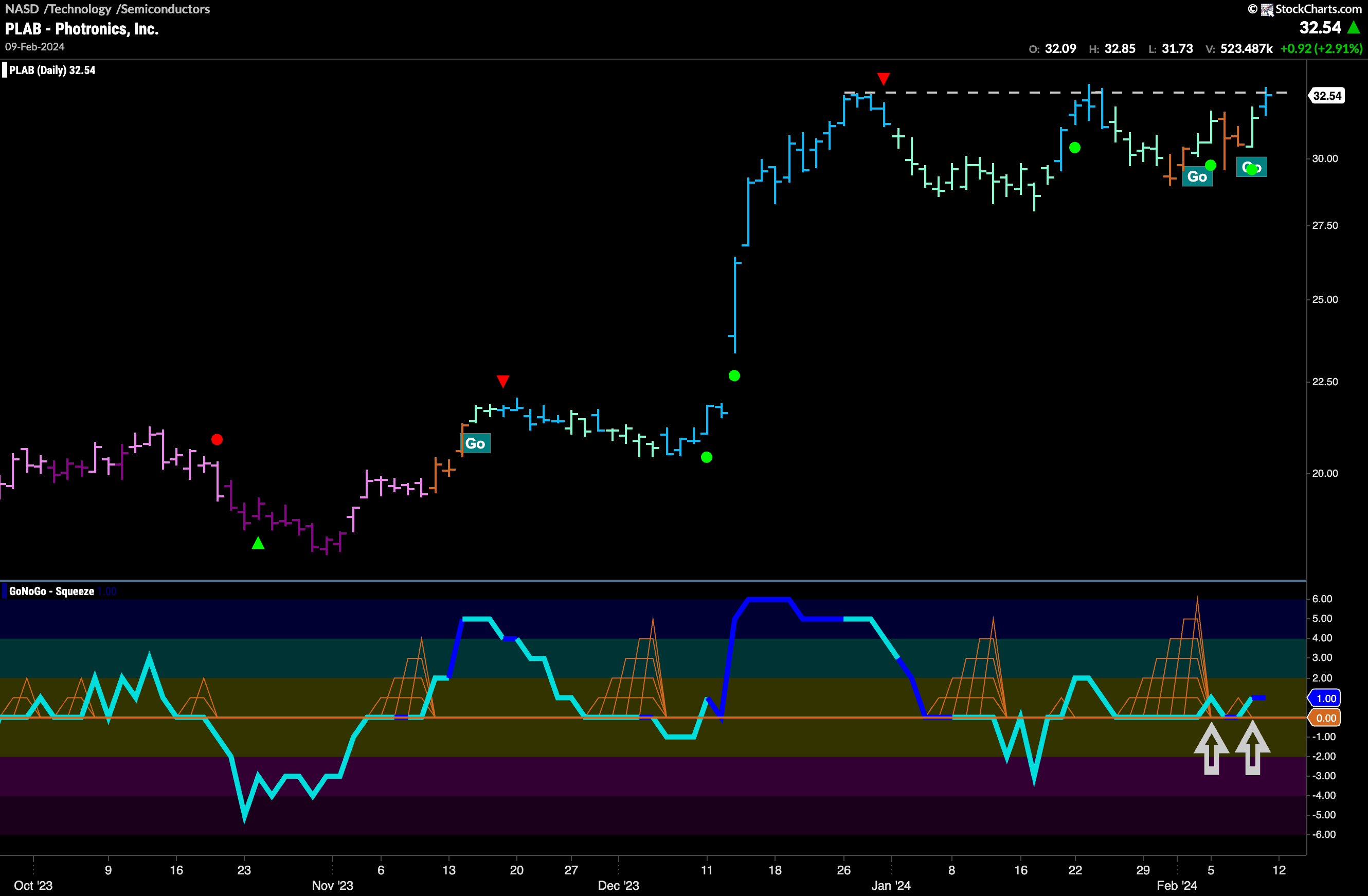Click the red down-triangle marker above the late-December high

coord(884,79)
